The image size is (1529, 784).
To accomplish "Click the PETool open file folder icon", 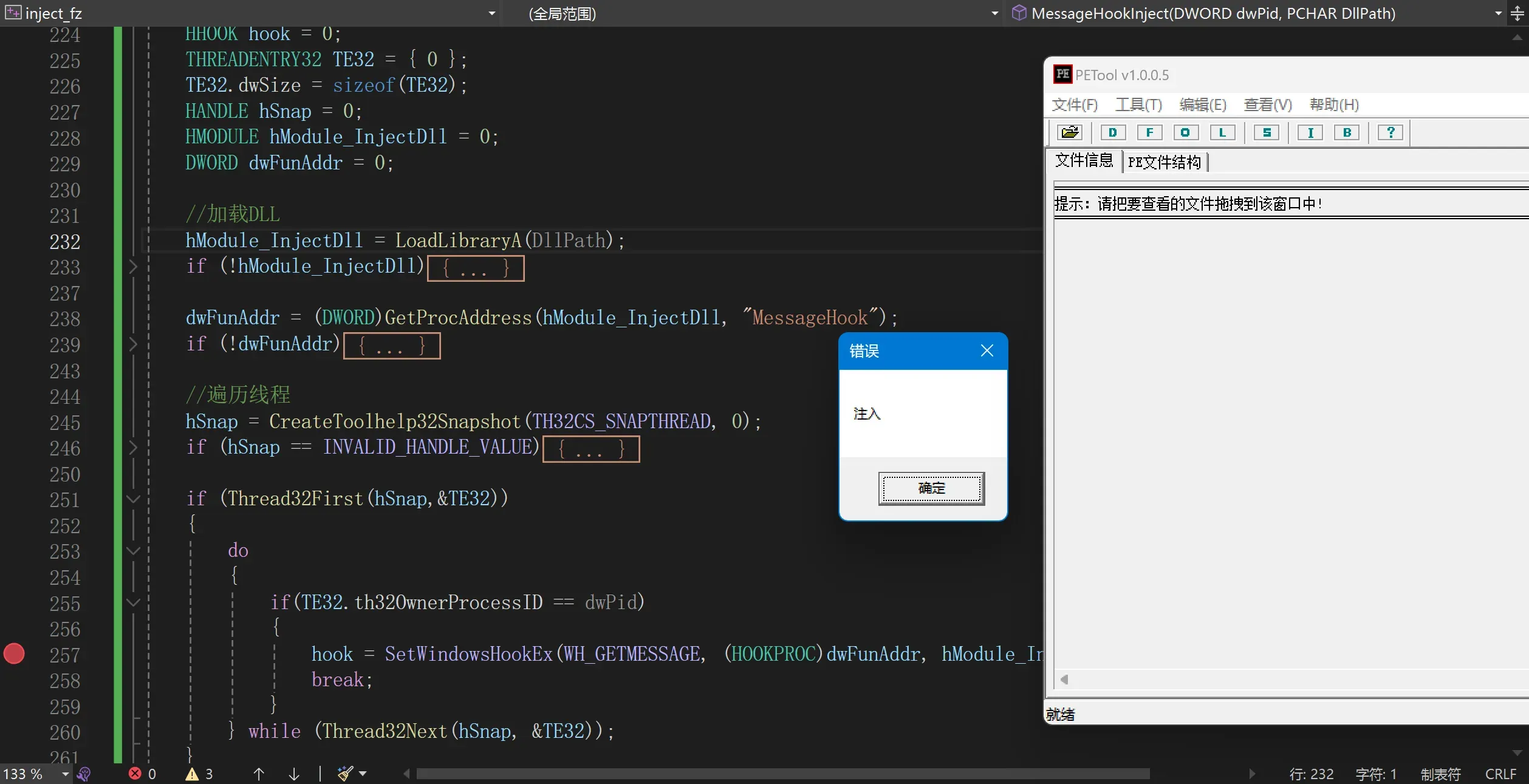I will (1070, 132).
